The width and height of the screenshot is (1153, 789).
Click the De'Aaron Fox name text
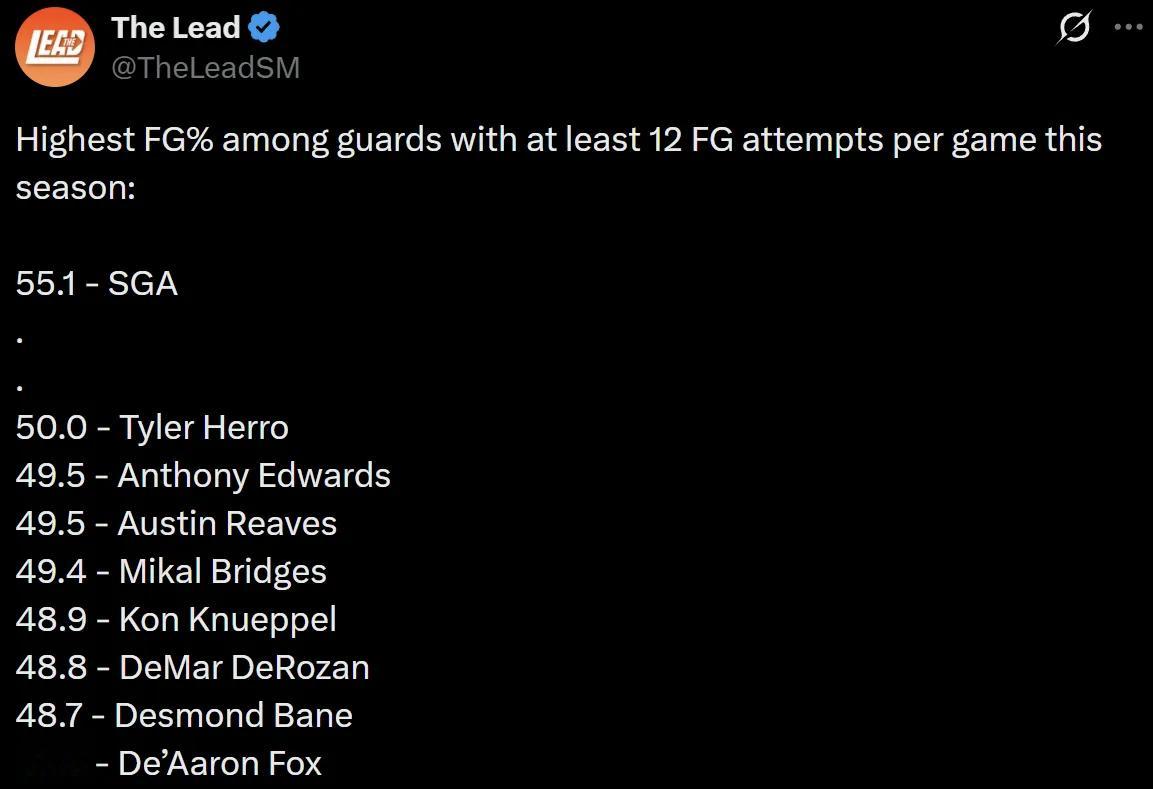point(220,764)
